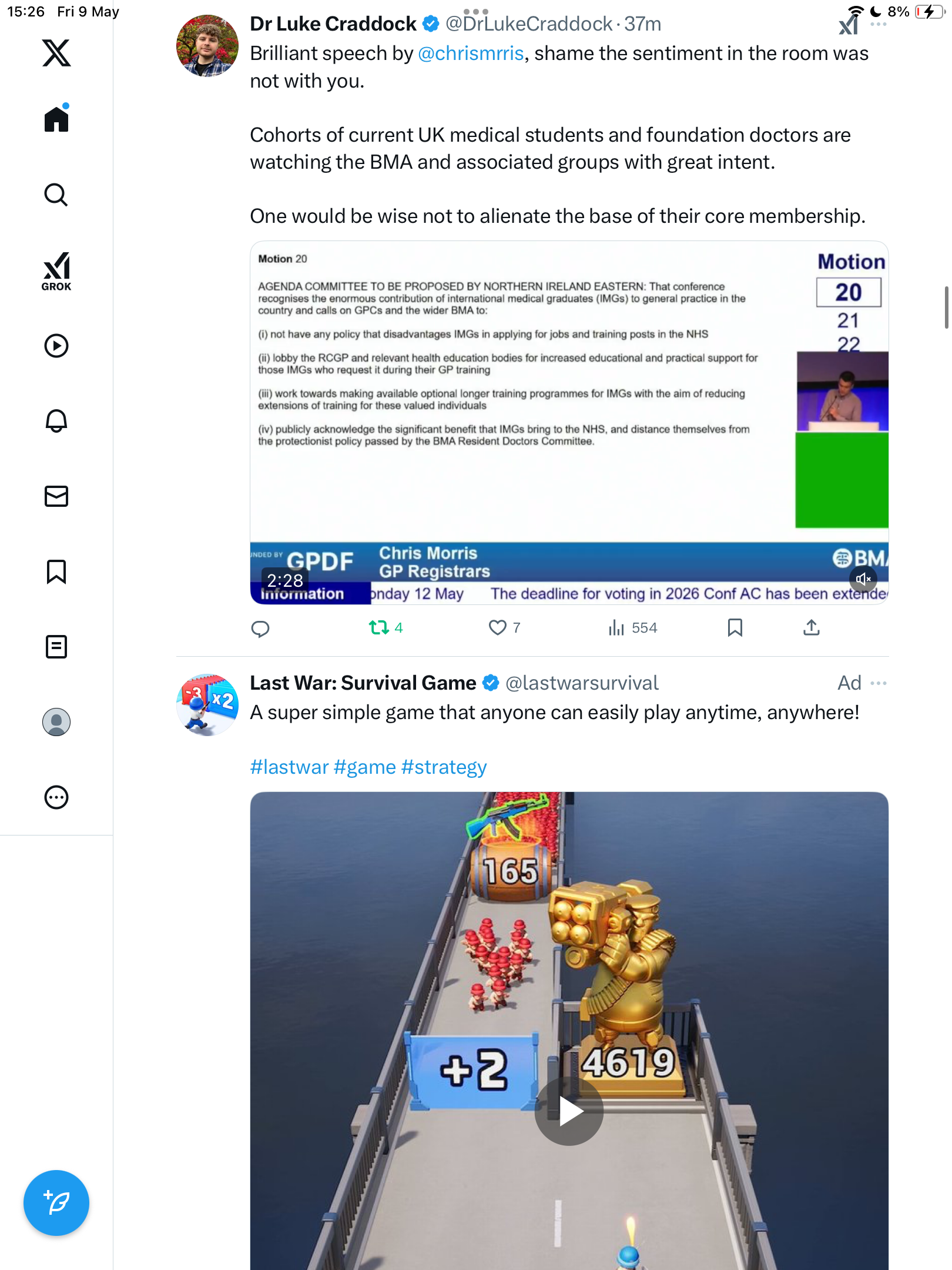Open the Lists icon in sidebar
This screenshot has width=952, height=1270.
(x=56, y=647)
